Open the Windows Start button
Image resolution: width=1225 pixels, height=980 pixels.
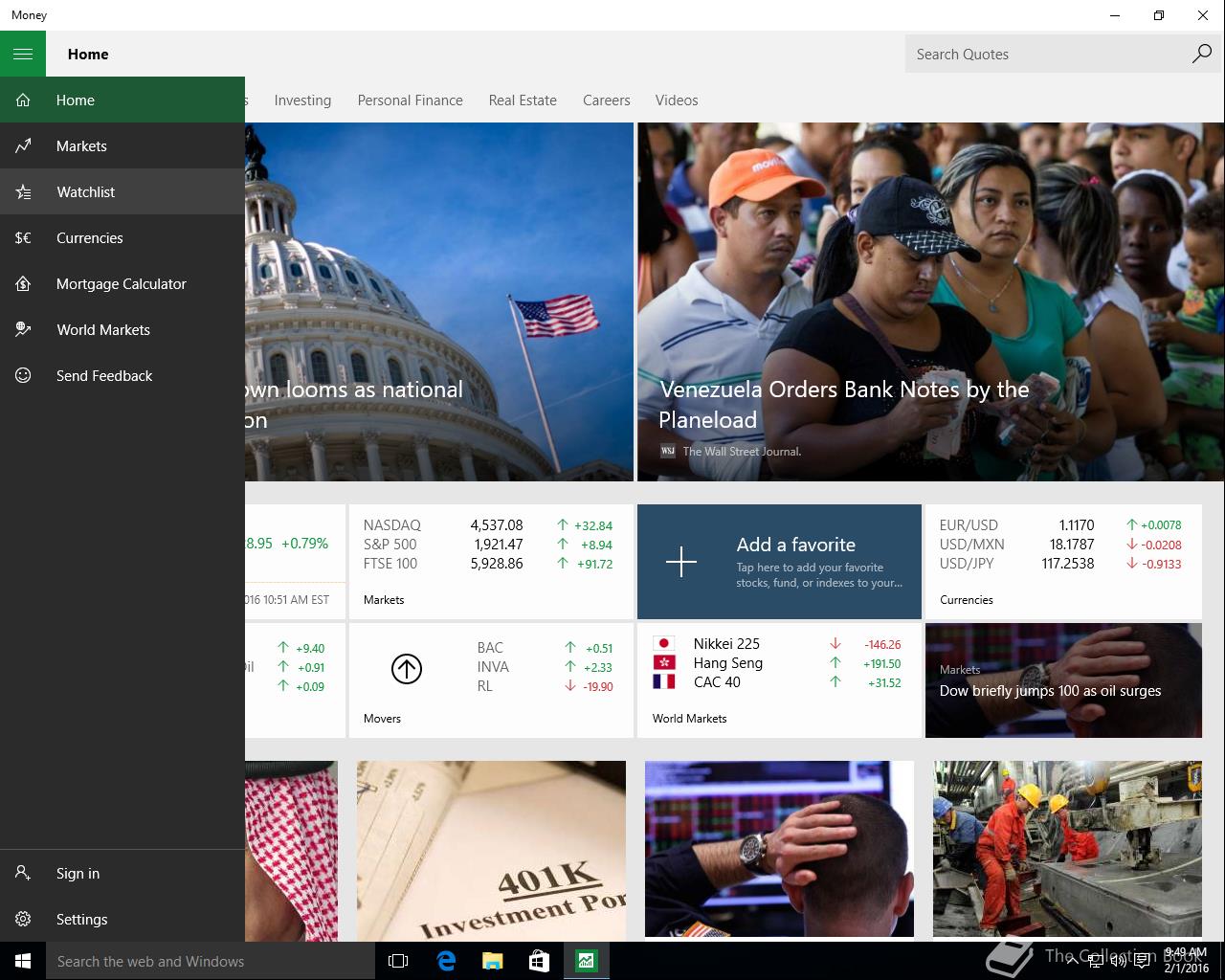[23, 961]
